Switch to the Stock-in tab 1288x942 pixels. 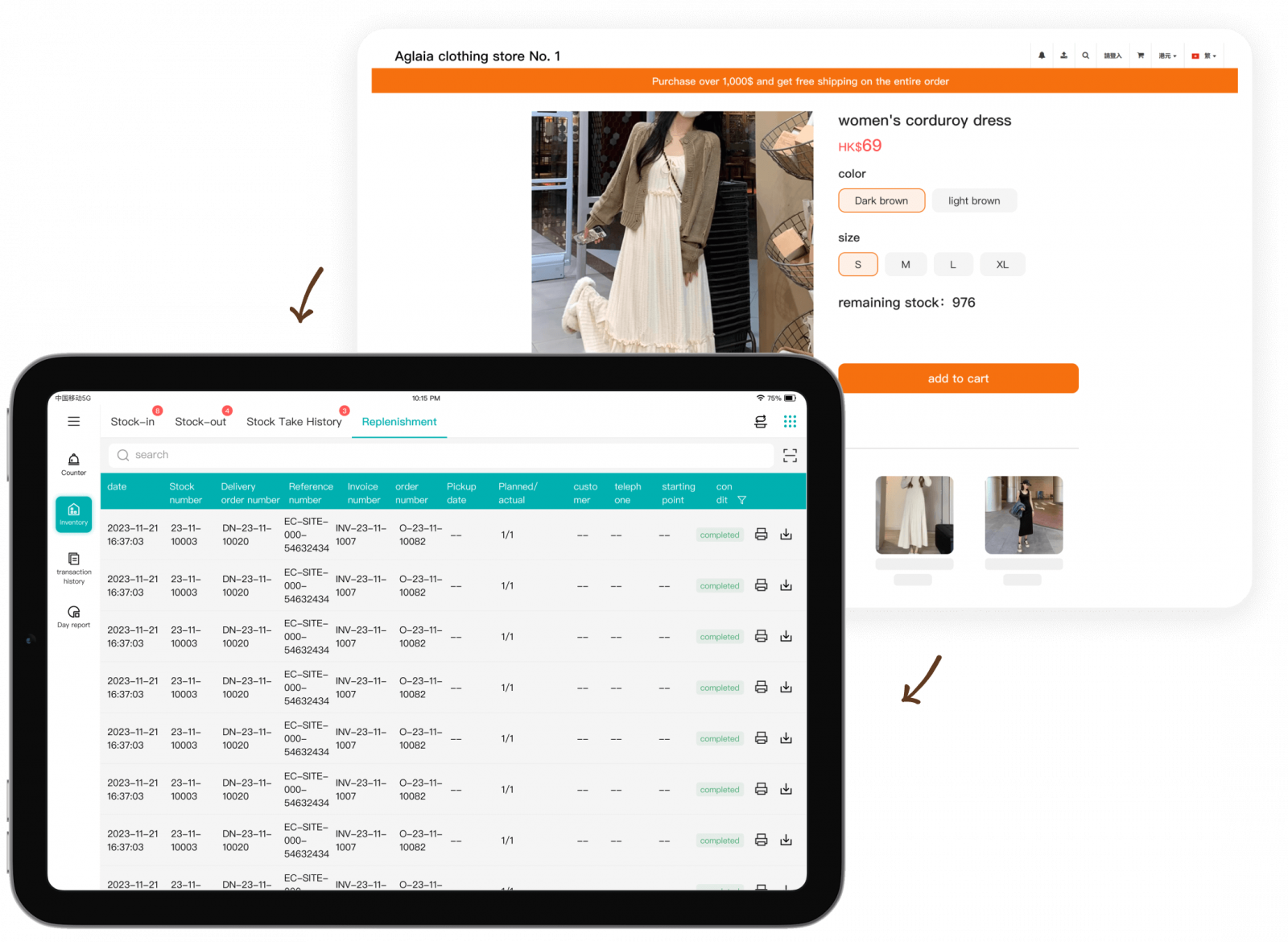pyautogui.click(x=133, y=422)
